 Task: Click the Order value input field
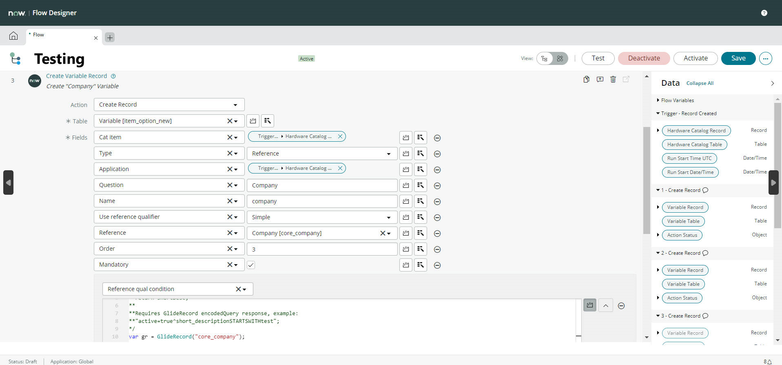pos(322,249)
